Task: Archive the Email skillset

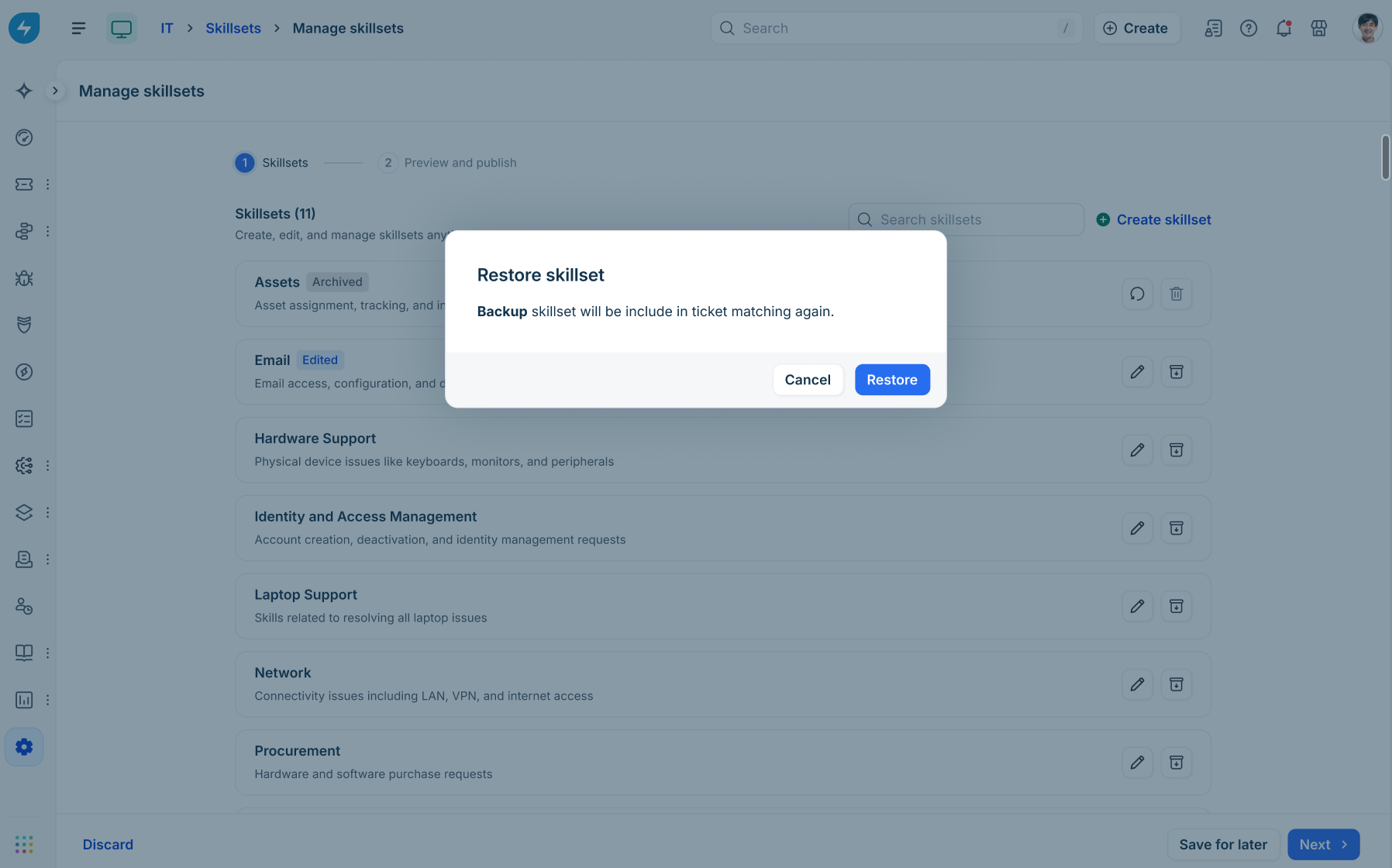Action: pos(1177,372)
